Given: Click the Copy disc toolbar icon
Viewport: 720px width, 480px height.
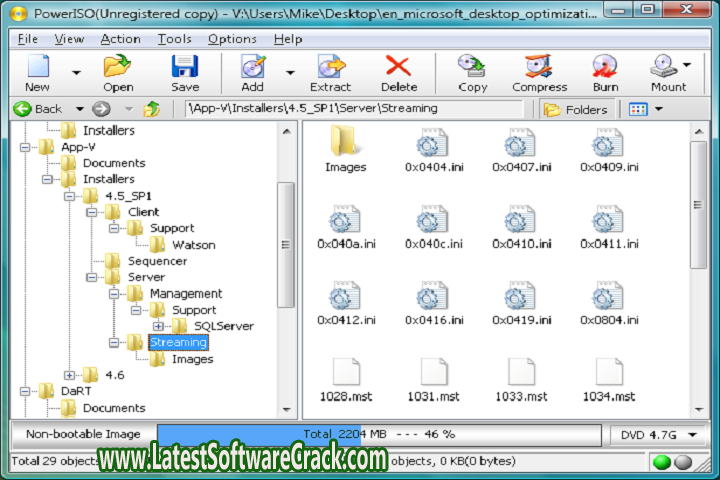Looking at the screenshot, I should coord(472,68).
